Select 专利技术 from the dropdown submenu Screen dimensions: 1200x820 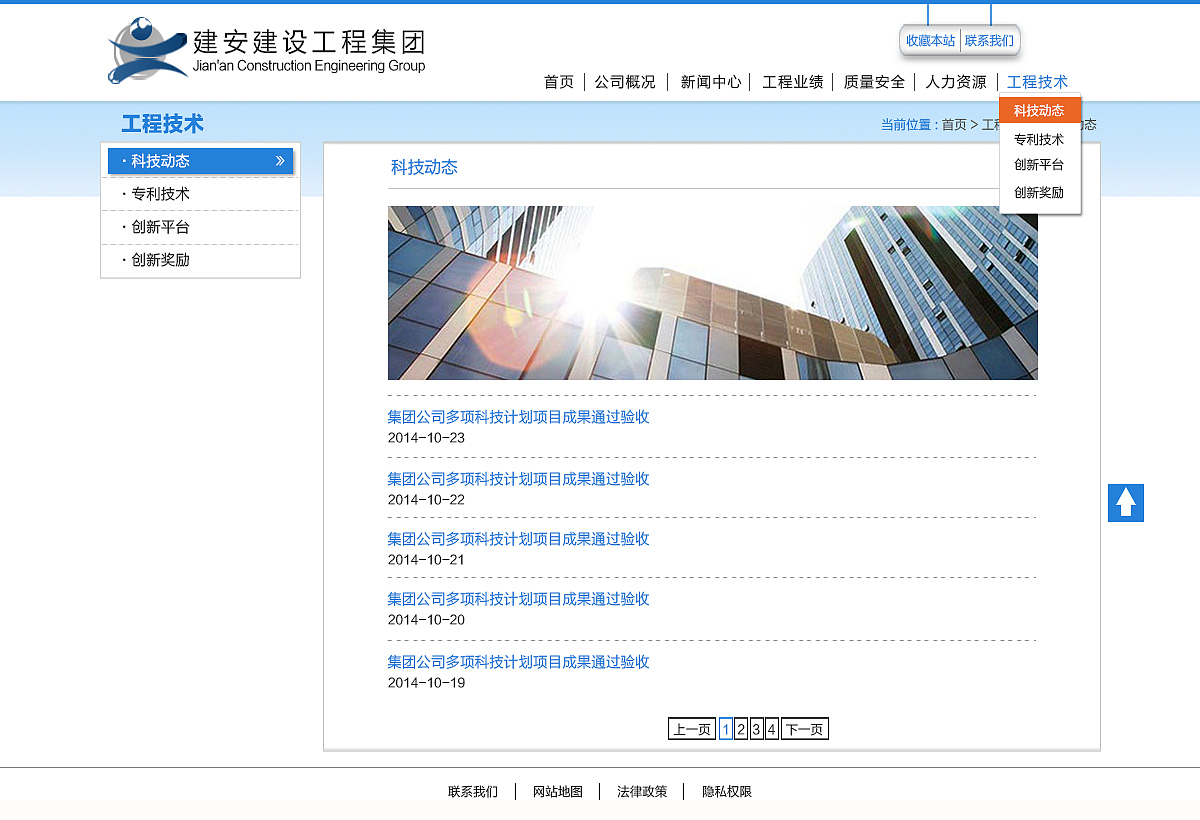[x=1040, y=140]
